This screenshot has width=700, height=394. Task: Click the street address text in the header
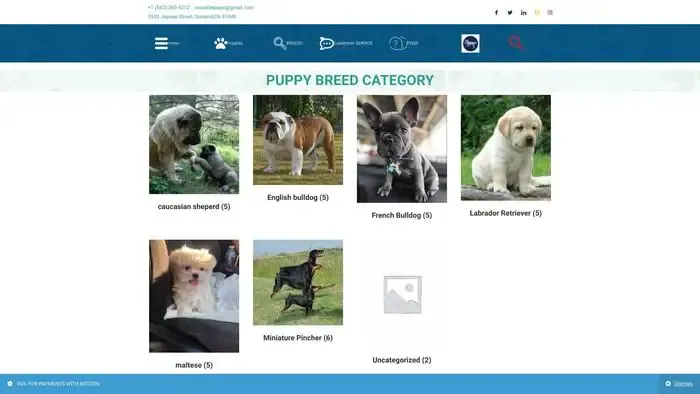pyautogui.click(x=192, y=17)
